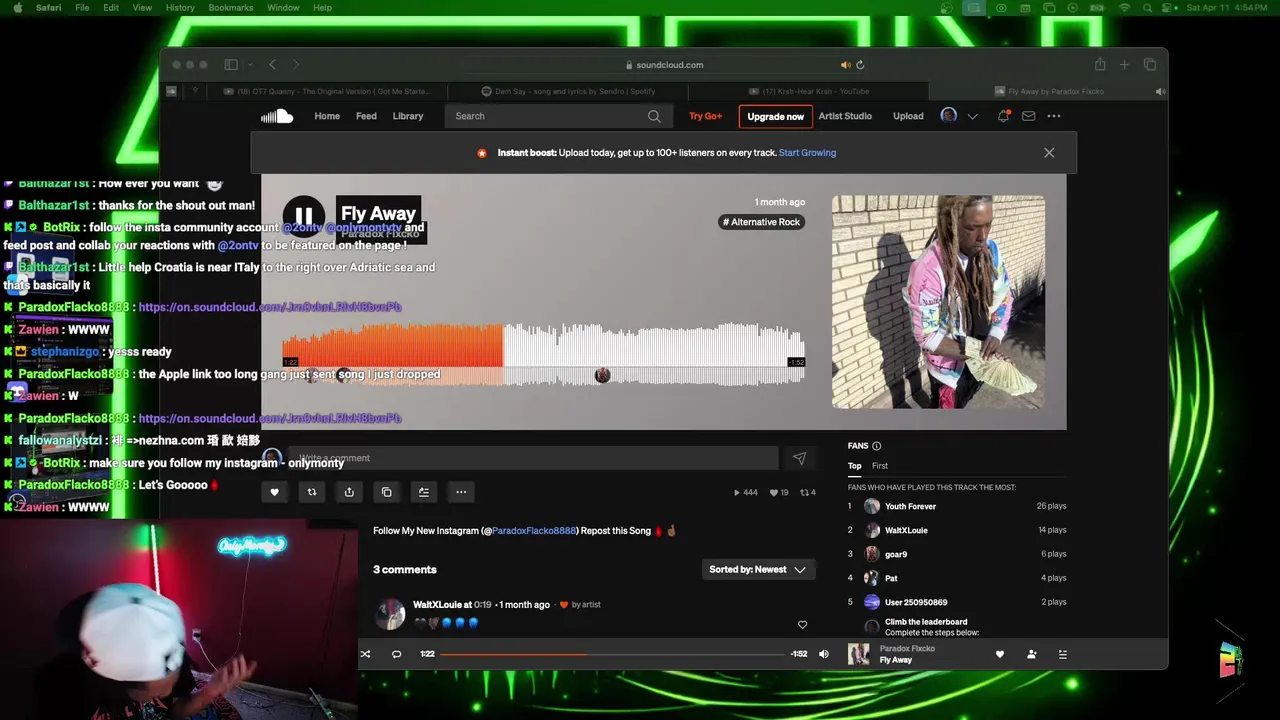
Task: Toggle the Safari sidebar
Action: (x=231, y=65)
